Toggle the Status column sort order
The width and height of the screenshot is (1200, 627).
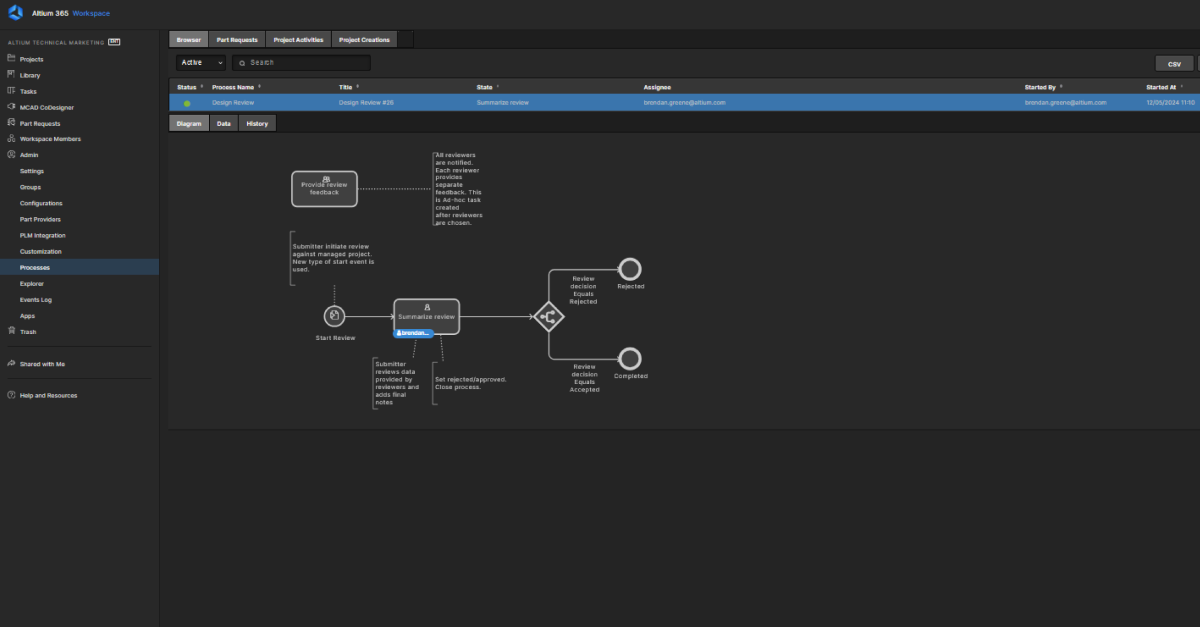point(201,87)
